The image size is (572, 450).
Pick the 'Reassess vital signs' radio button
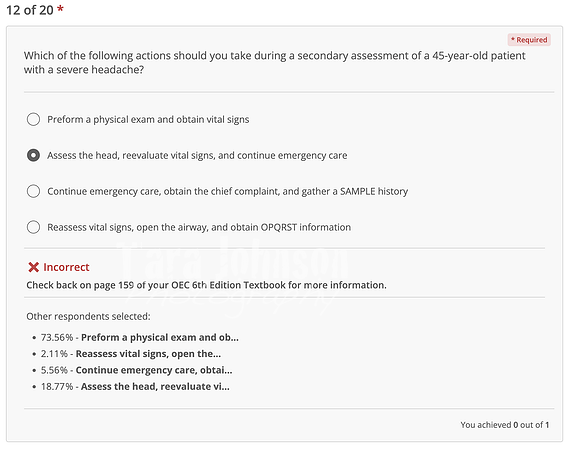tap(33, 227)
